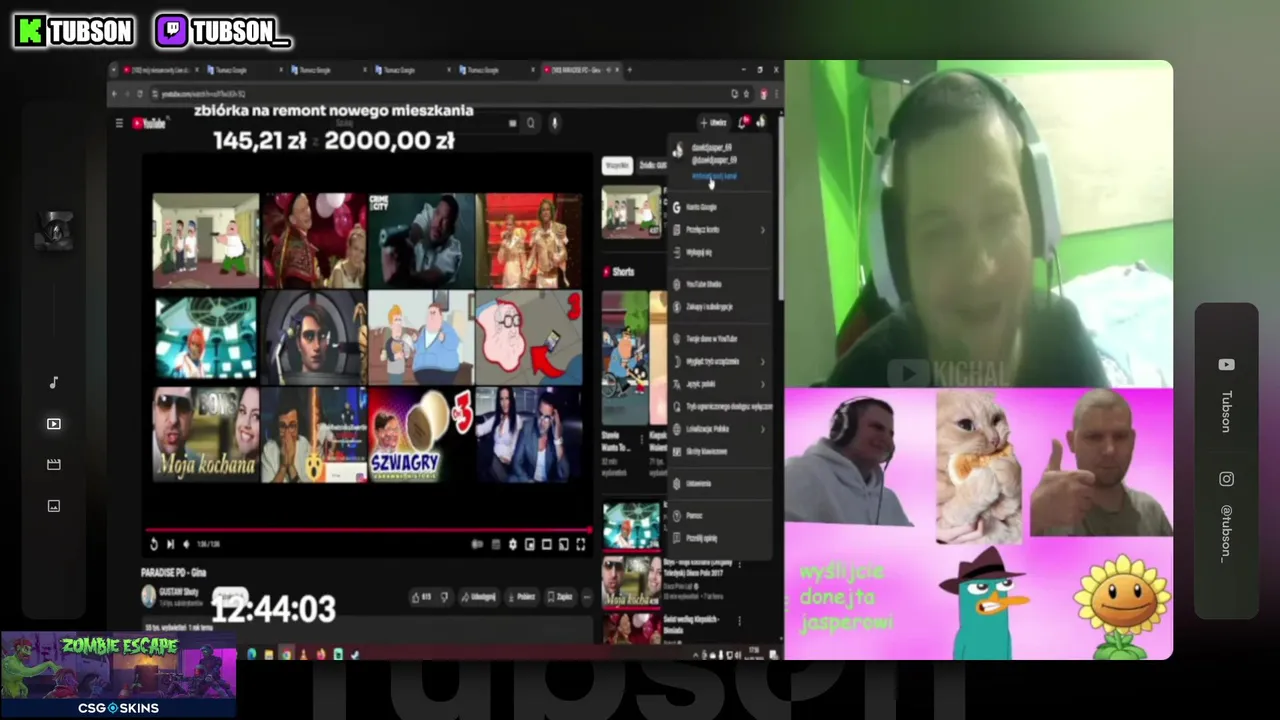Go forward in Chrome browser
The image size is (1280, 720).
(128, 94)
